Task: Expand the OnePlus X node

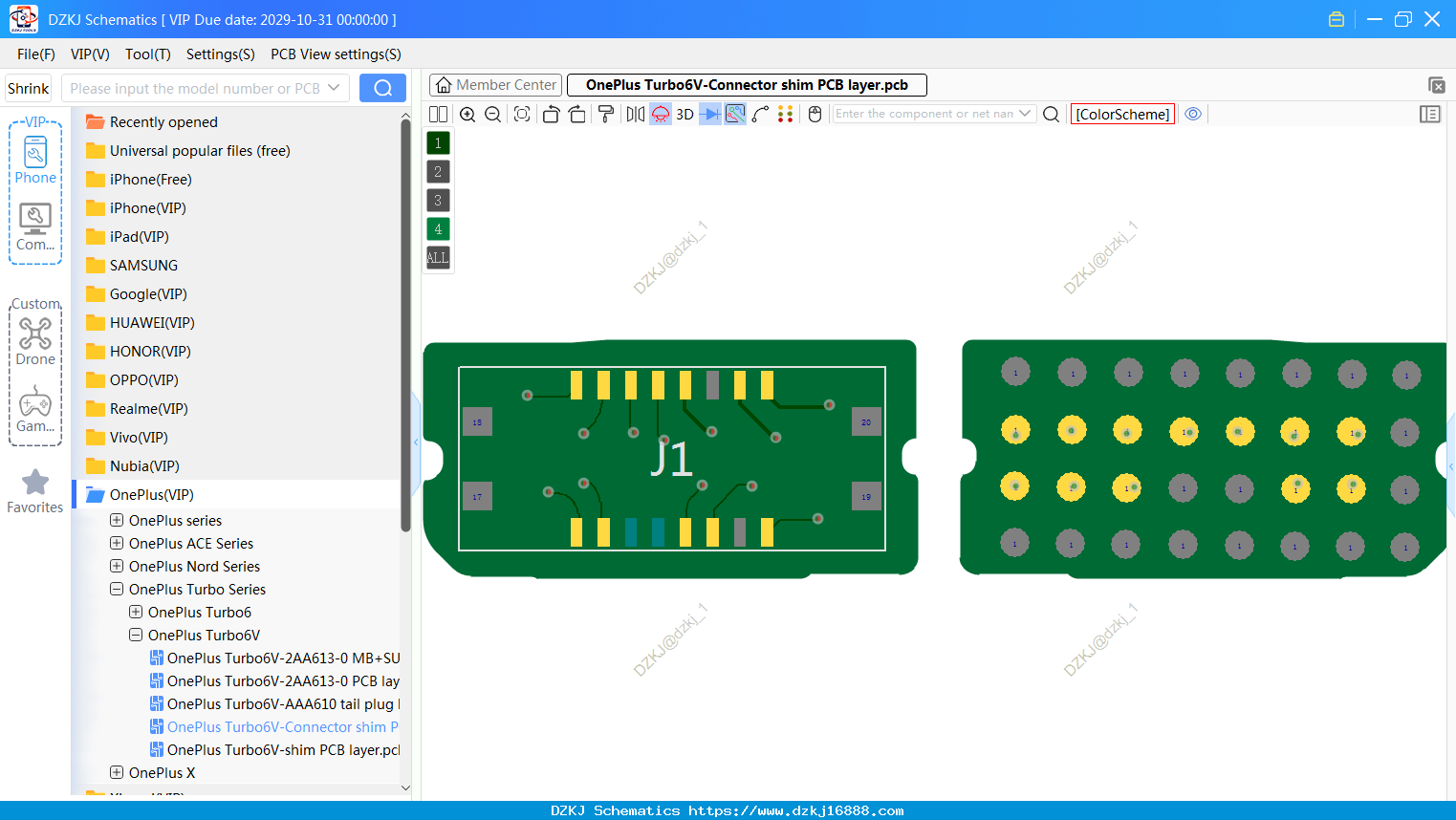Action: point(117,773)
